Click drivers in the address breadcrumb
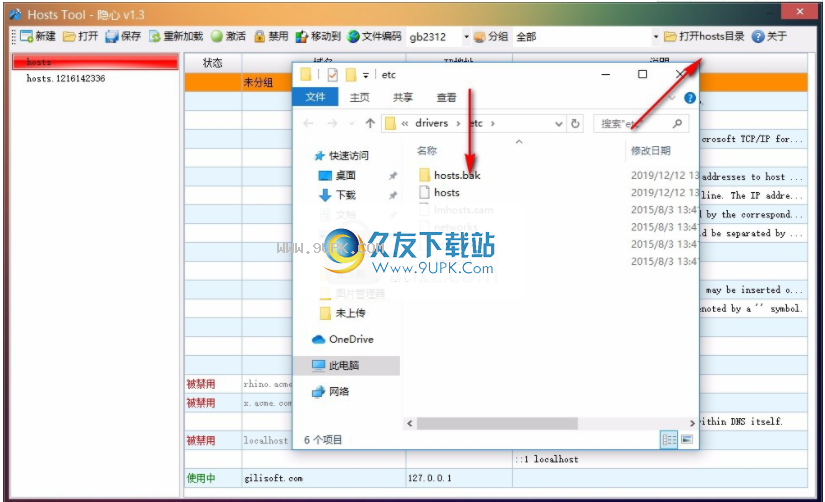Image resolution: width=825 pixels, height=502 pixels. click(431, 123)
